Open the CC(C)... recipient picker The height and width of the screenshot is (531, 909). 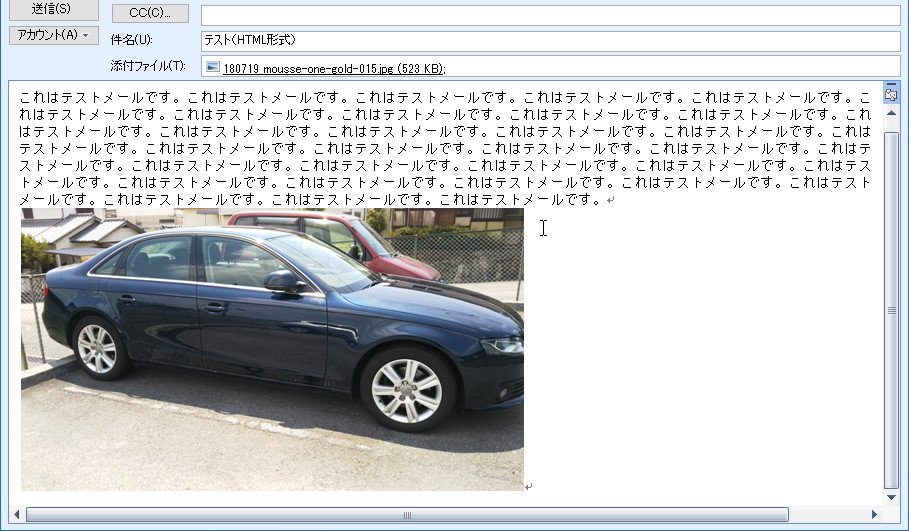150,13
